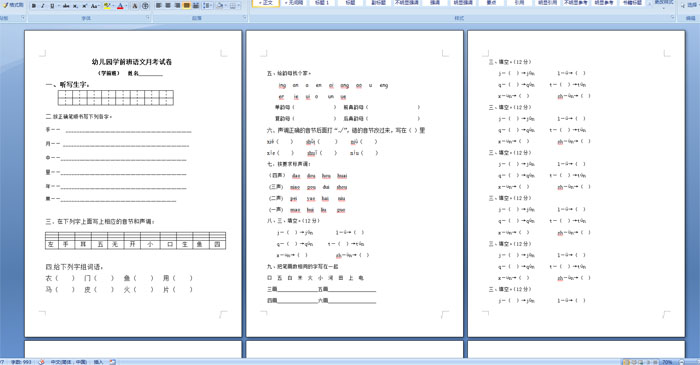Toggle bold formatting in the font group
The height and width of the screenshot is (365, 700).
click(x=34, y=6)
